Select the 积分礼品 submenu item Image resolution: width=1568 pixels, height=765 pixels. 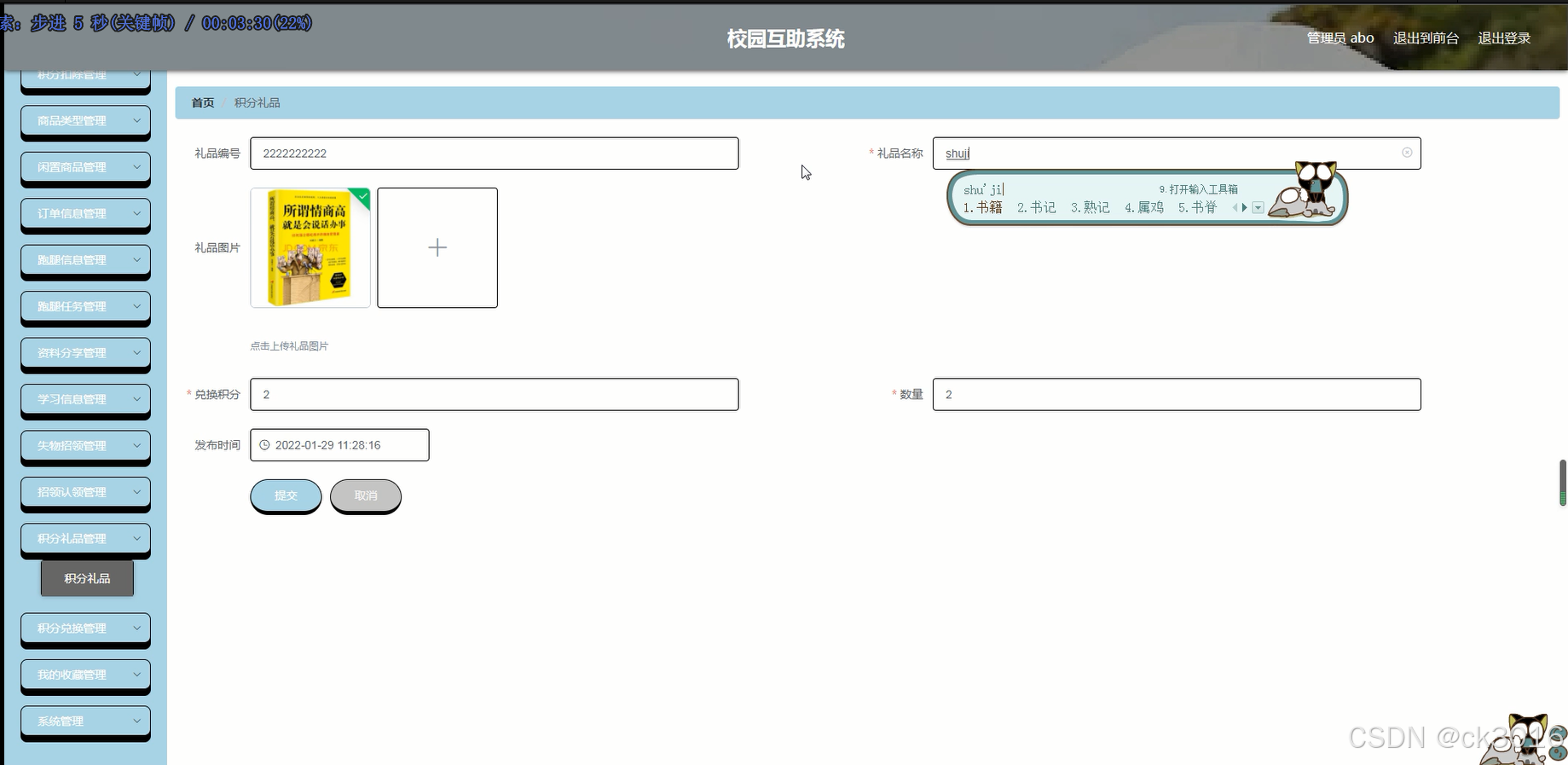click(87, 578)
